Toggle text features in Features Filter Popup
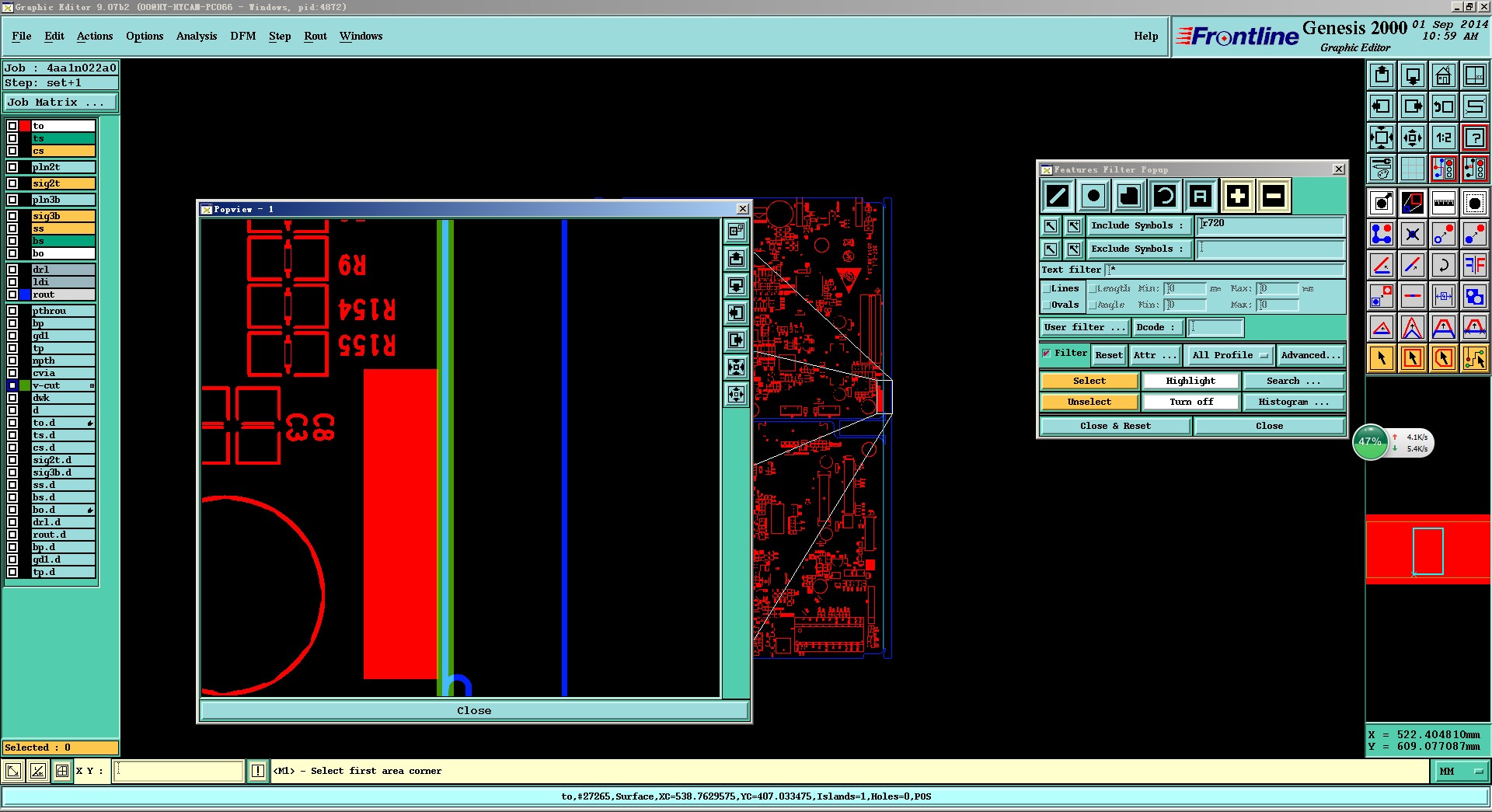This screenshot has height=812, width=1492. tap(1201, 197)
